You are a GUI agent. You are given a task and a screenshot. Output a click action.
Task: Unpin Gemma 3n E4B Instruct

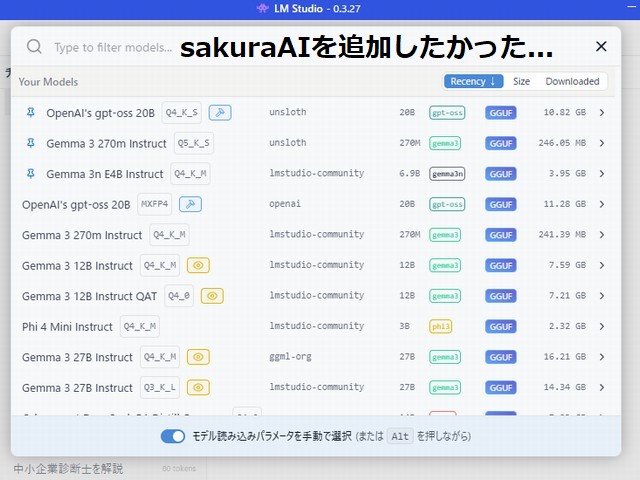coord(31,173)
